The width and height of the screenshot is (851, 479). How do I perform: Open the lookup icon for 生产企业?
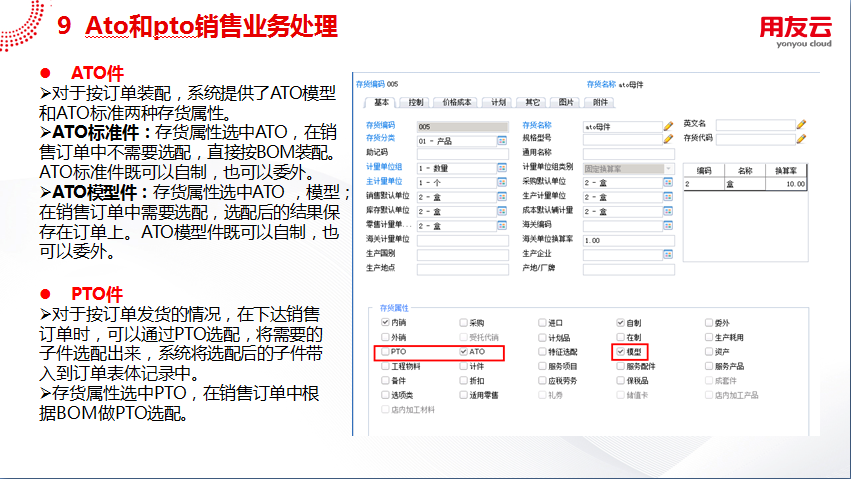click(668, 254)
